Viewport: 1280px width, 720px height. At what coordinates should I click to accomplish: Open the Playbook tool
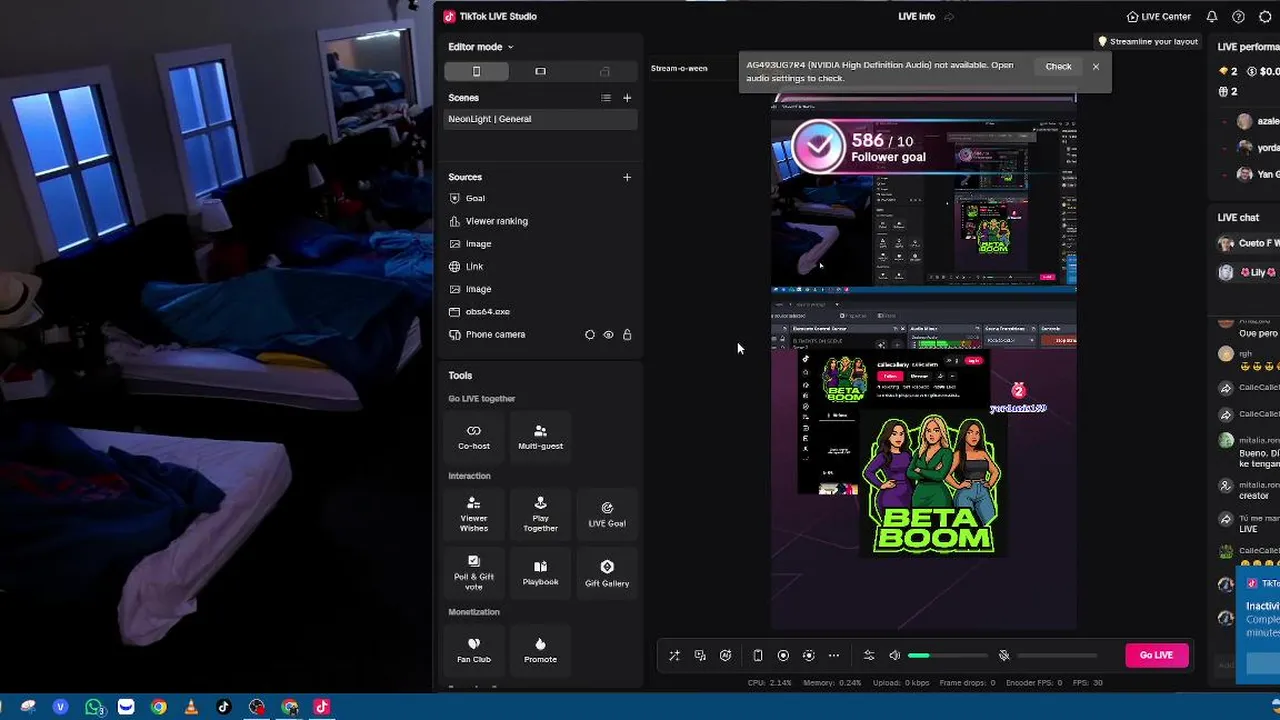[540, 573]
